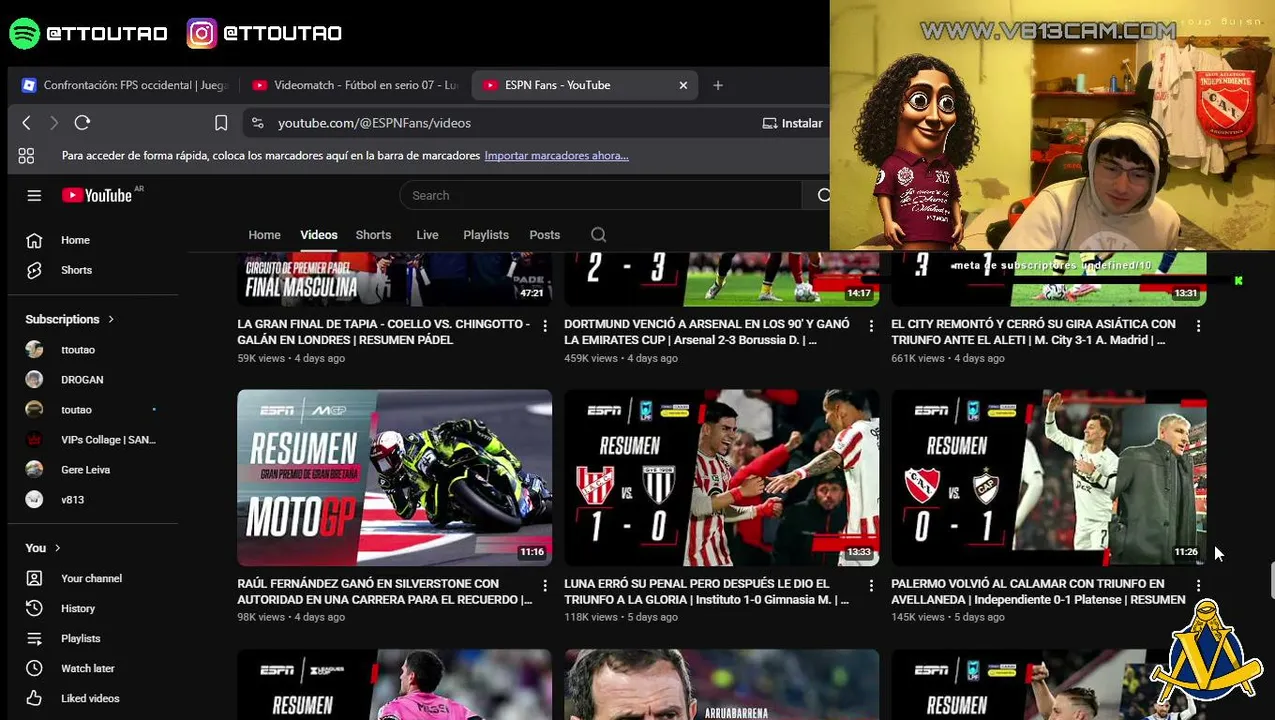This screenshot has height=720, width=1275.
Task: Open the toutao subscription channel
Action: 76,410
